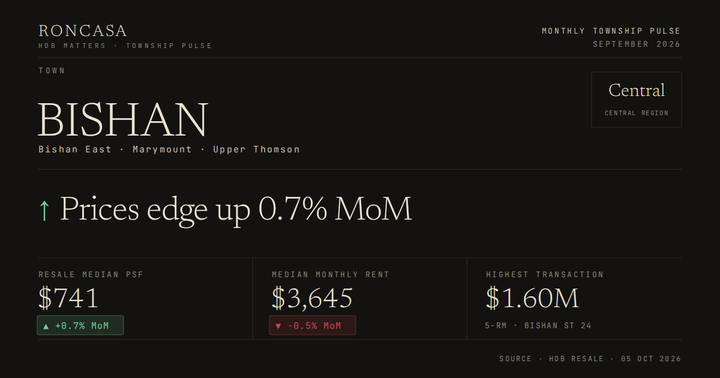Click the red down triangle in rent badge
This screenshot has width=720, height=378.
coord(278,326)
